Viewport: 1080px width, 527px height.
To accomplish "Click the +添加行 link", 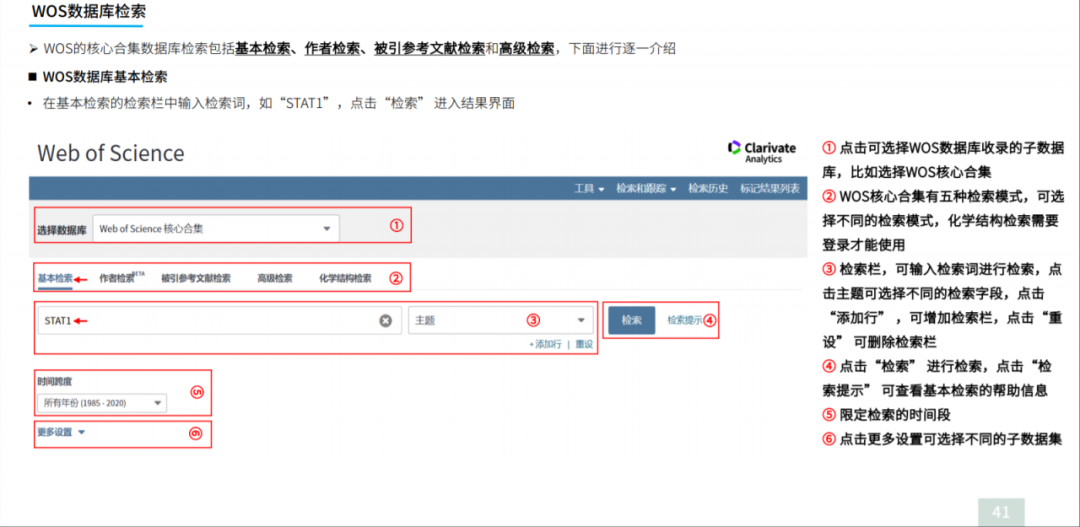I will point(545,344).
